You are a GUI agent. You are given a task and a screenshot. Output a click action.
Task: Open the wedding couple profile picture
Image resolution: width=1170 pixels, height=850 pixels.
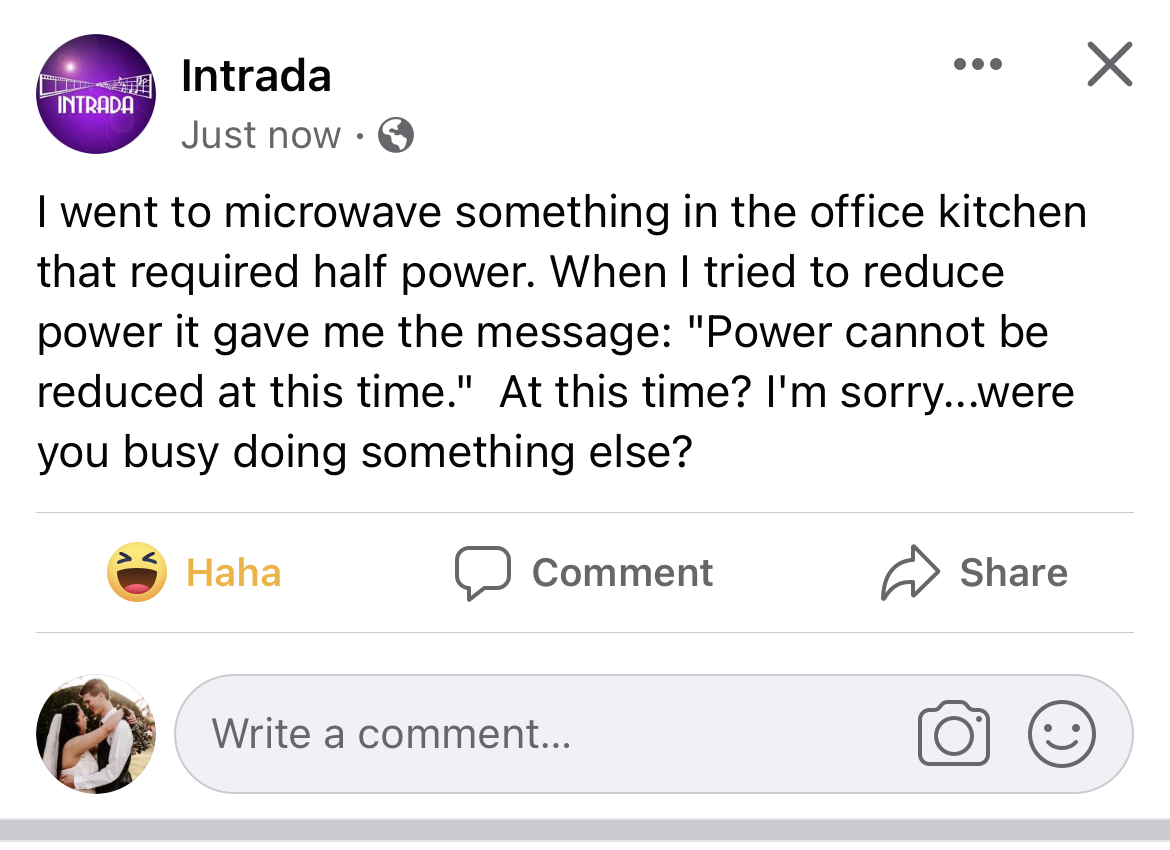[96, 735]
